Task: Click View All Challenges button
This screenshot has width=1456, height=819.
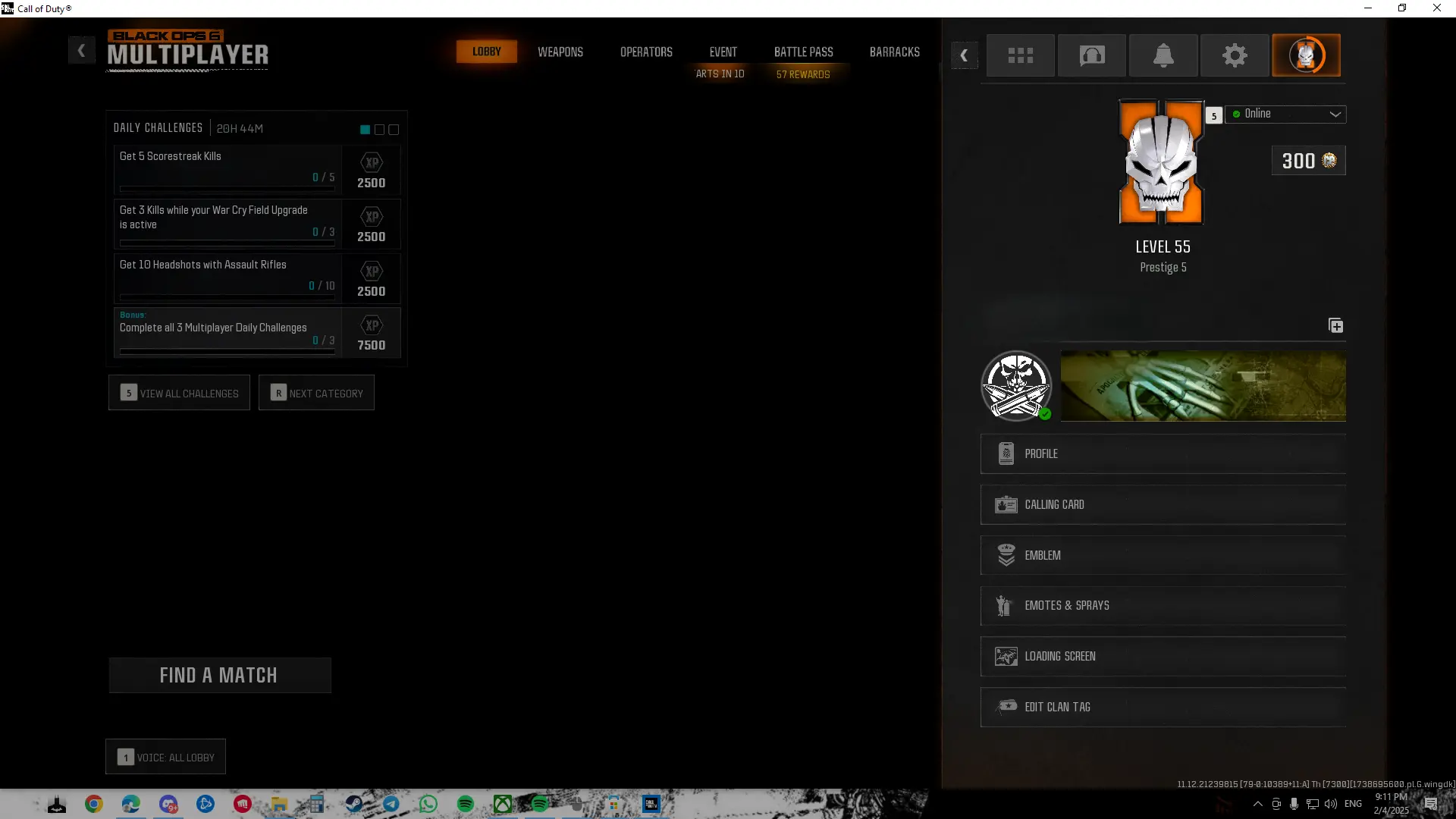Action: coord(179,393)
